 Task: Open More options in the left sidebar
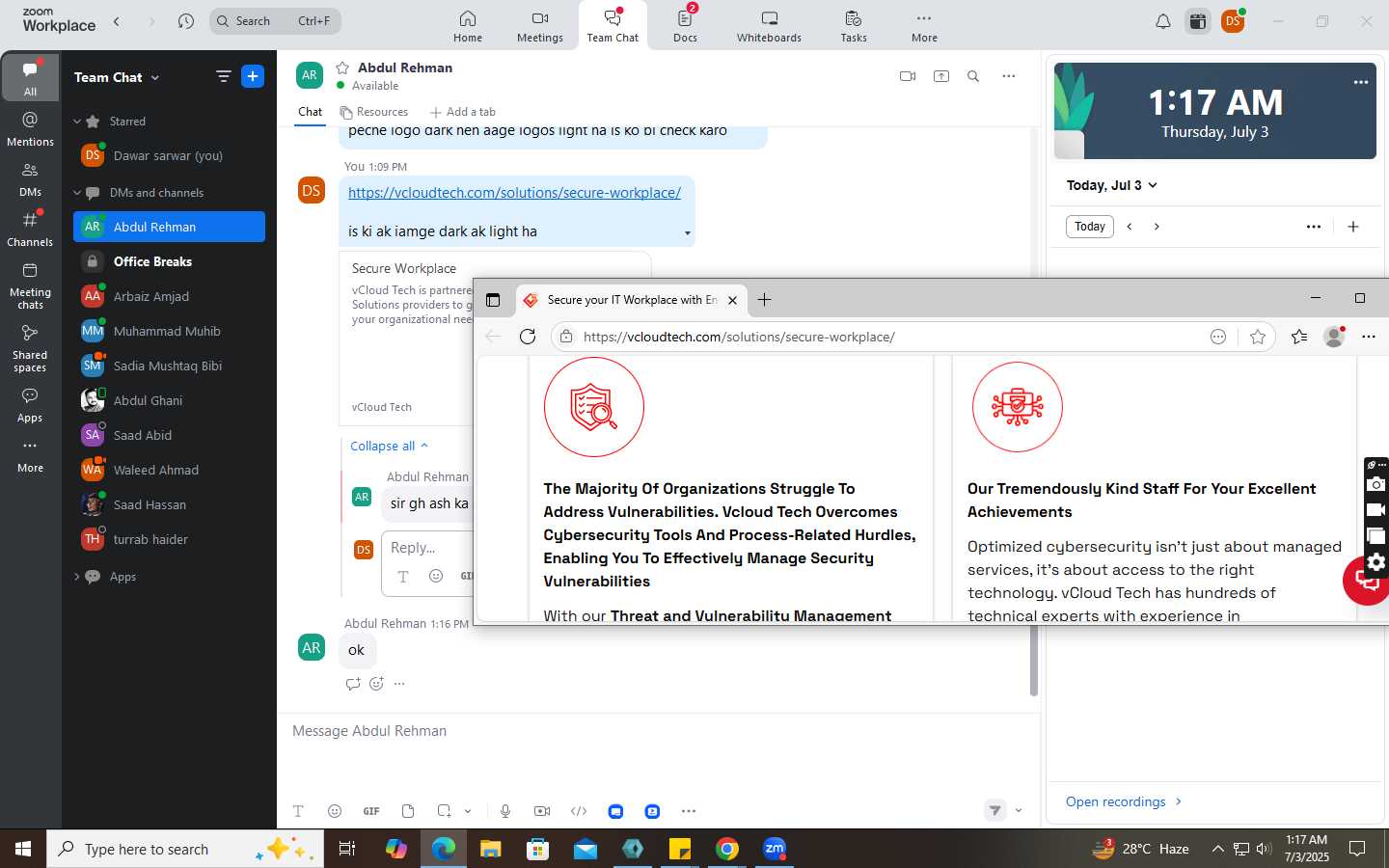[x=30, y=456]
